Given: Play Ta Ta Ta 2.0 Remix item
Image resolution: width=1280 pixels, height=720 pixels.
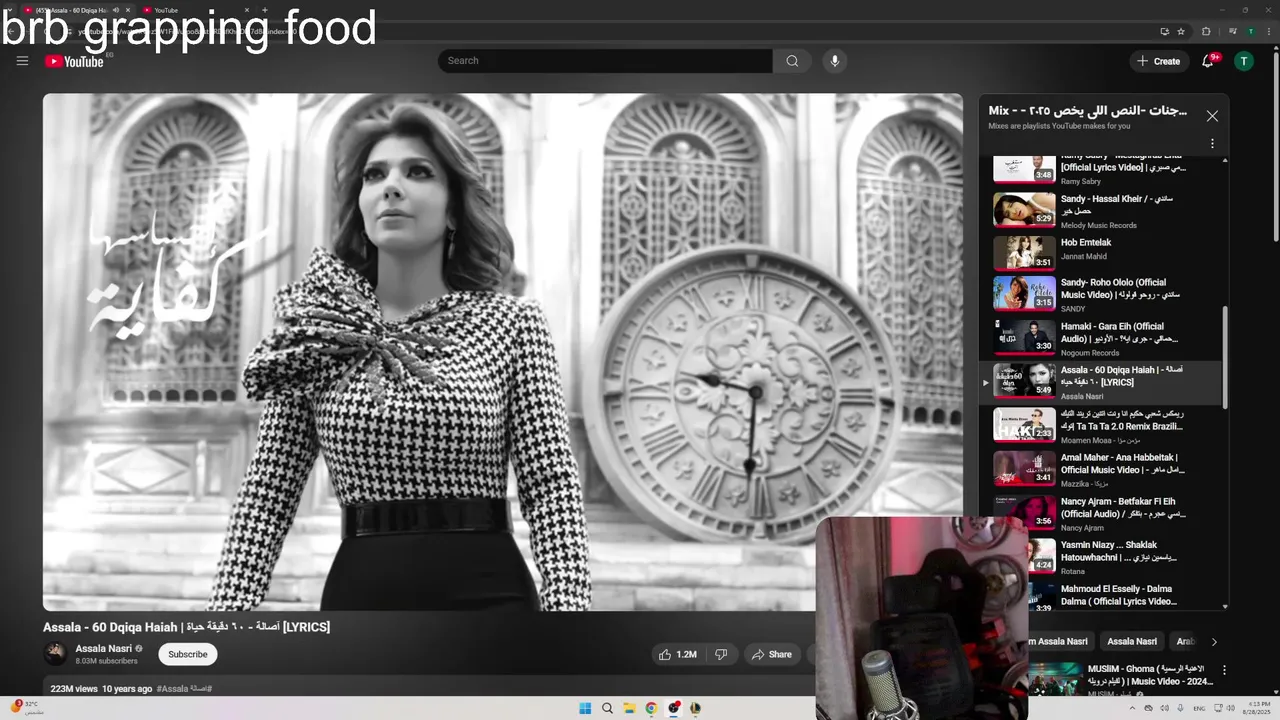Looking at the screenshot, I should pyautogui.click(x=1105, y=425).
